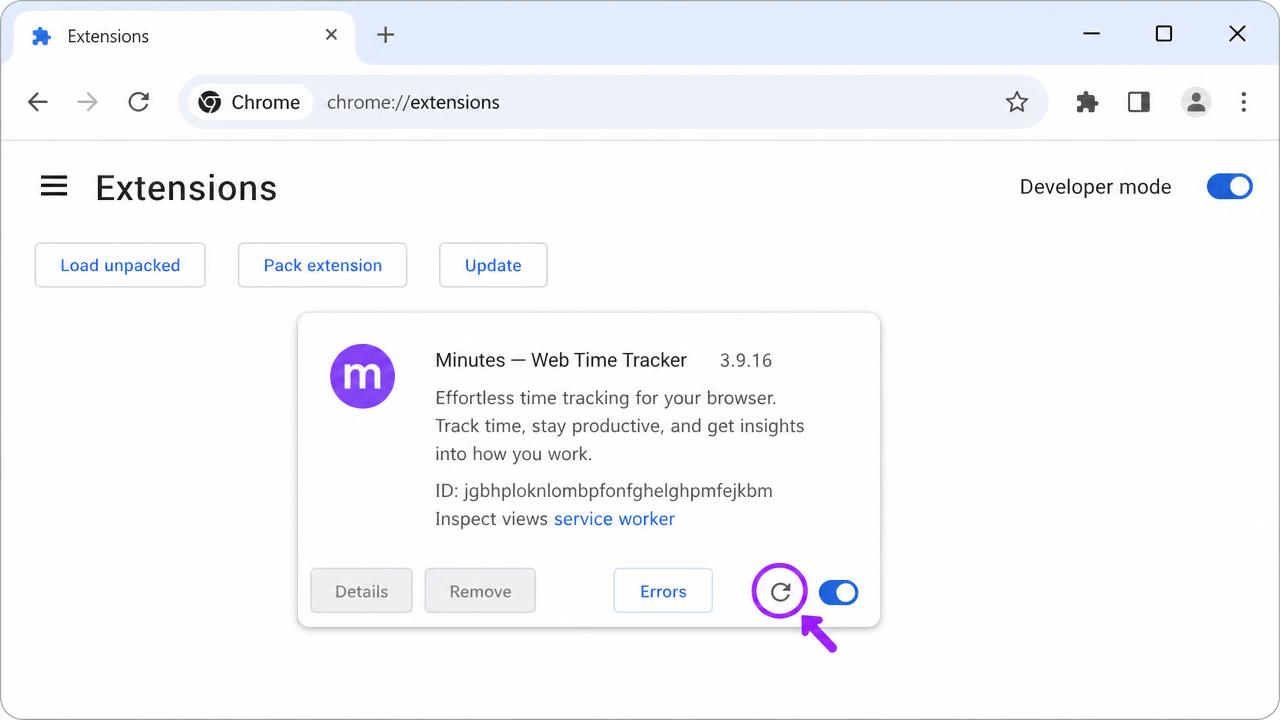
Task: Open the profile avatar menu
Action: pyautogui.click(x=1196, y=102)
